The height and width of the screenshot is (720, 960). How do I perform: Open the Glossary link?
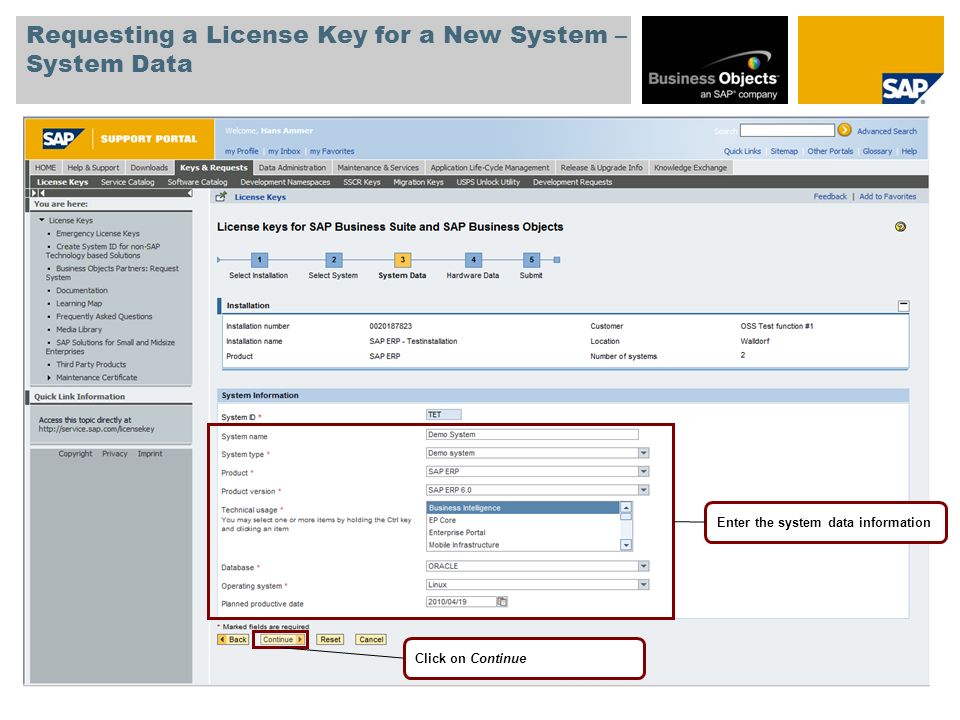click(x=877, y=151)
